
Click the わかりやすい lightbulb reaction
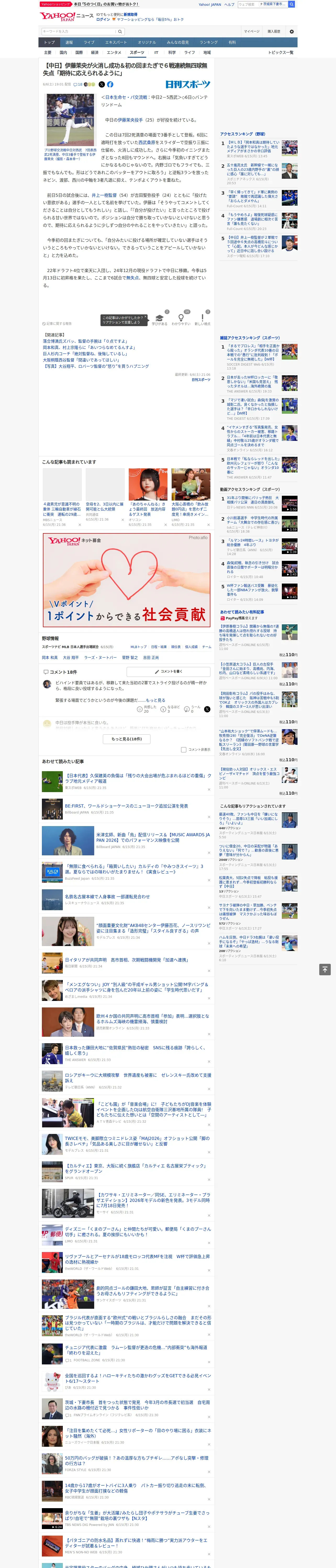click(181, 318)
